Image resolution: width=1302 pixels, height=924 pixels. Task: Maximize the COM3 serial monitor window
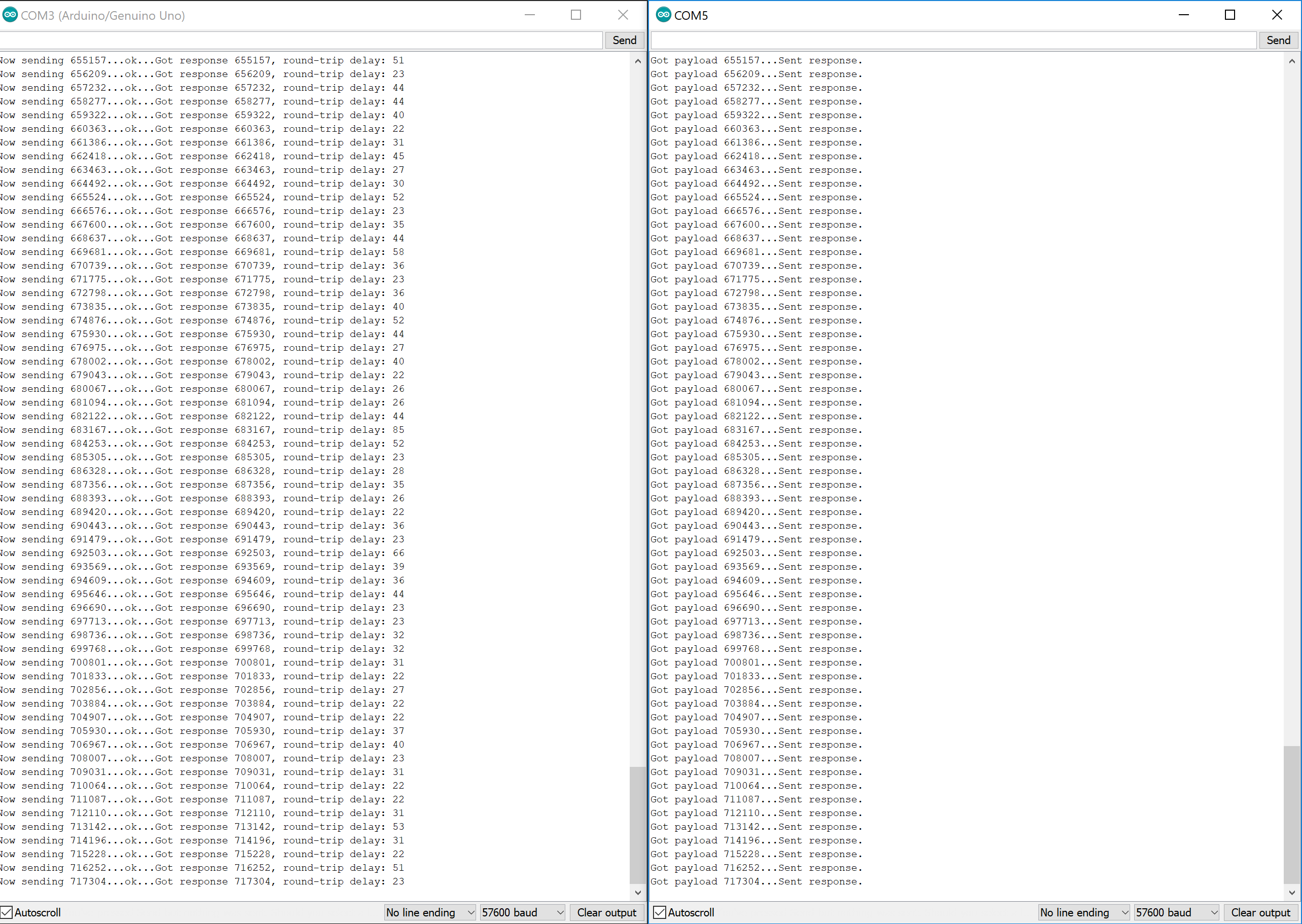(x=576, y=15)
